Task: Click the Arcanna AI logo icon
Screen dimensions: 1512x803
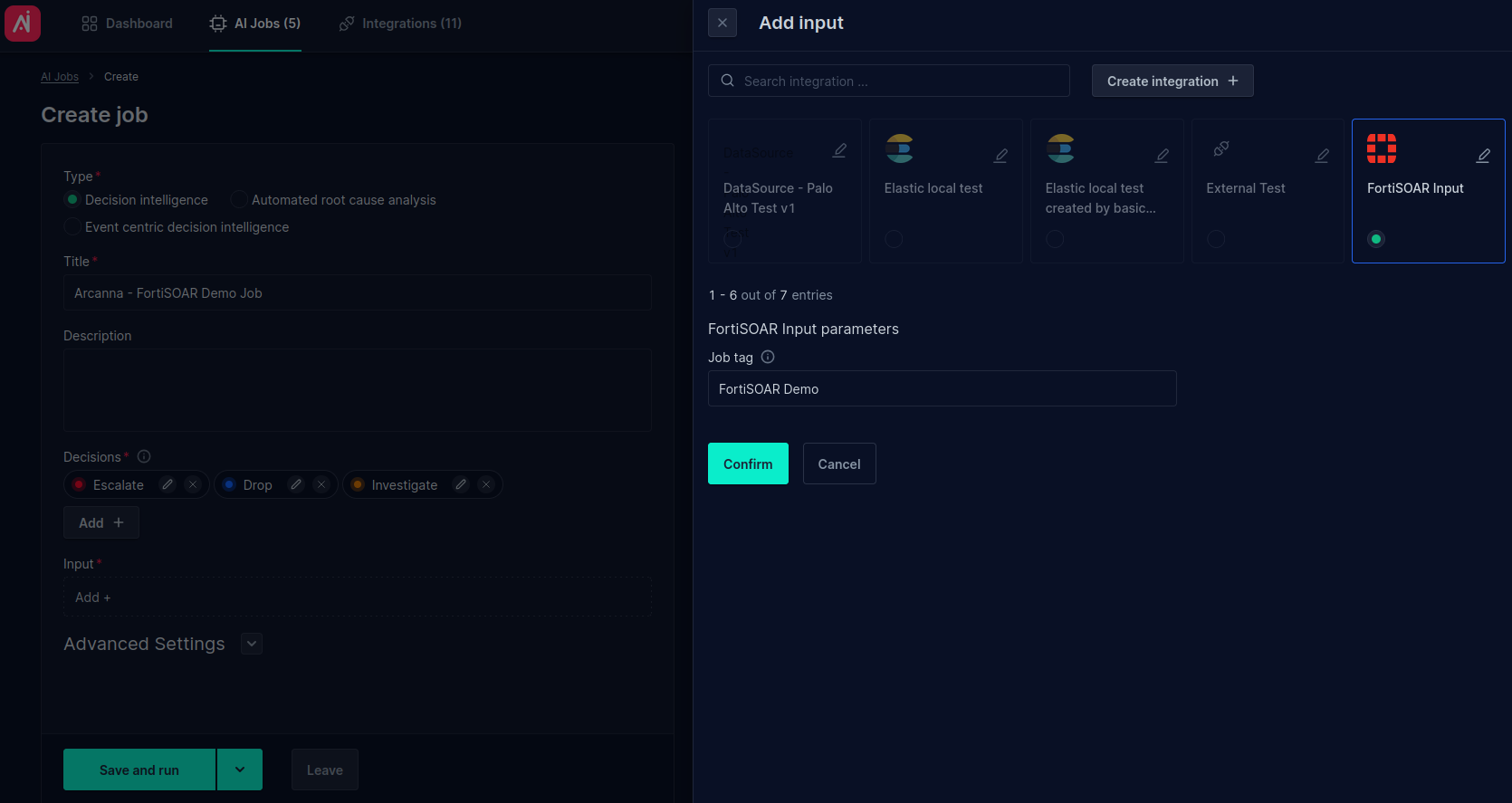Action: pyautogui.click(x=23, y=24)
